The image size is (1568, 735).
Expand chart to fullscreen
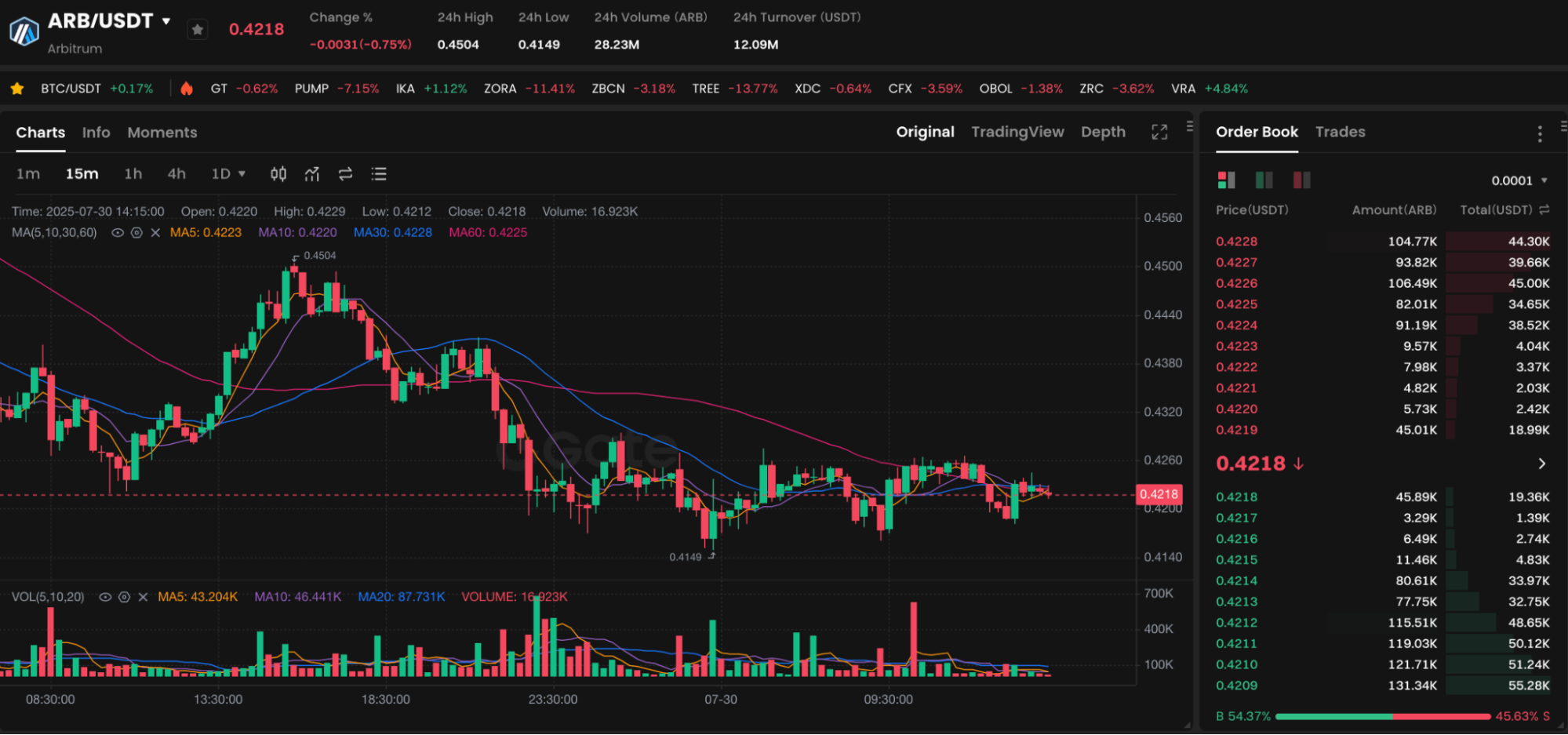pos(1159,132)
